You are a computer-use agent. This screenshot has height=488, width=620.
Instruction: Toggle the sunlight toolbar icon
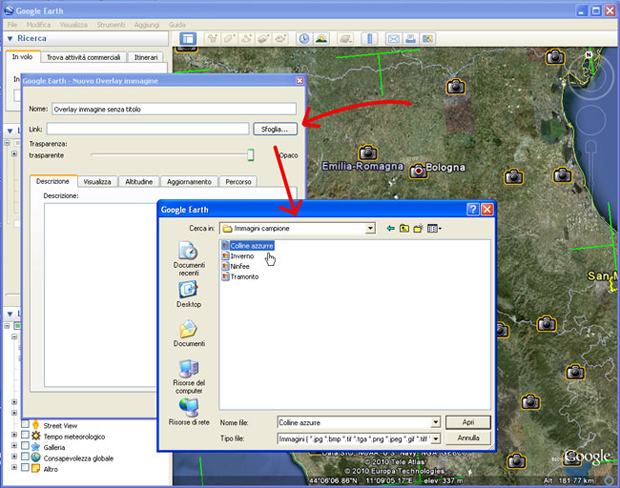[321, 39]
